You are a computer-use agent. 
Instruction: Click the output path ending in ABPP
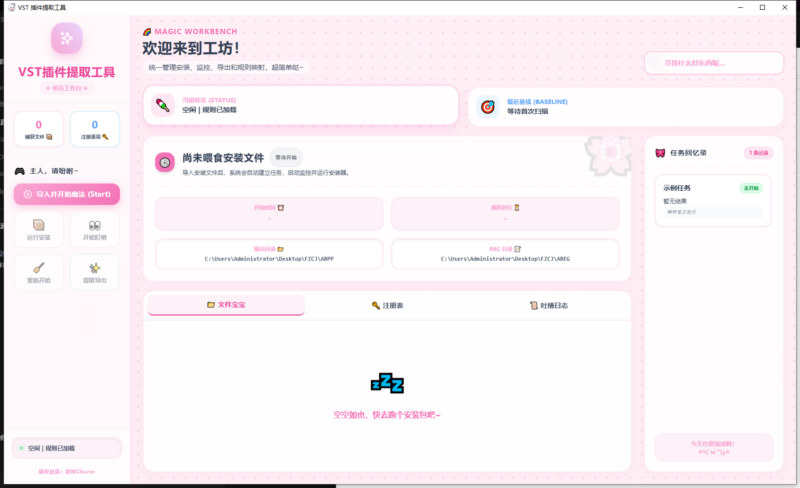tap(269, 259)
